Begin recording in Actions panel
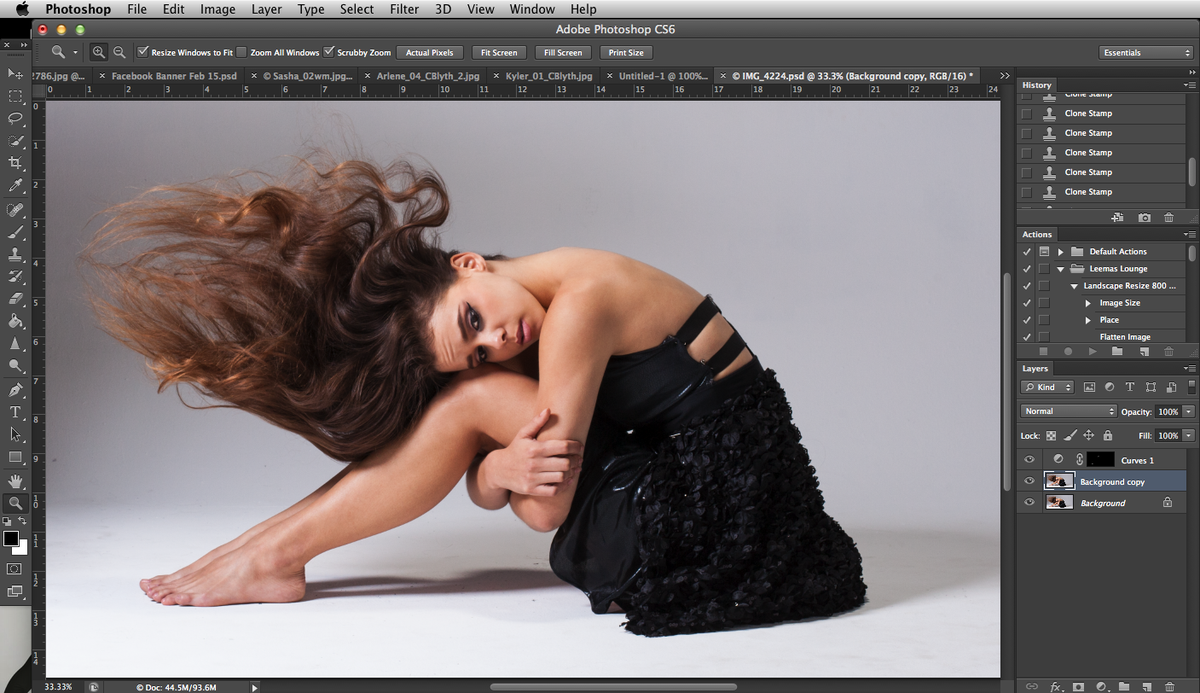The width and height of the screenshot is (1200, 693). tap(1068, 352)
